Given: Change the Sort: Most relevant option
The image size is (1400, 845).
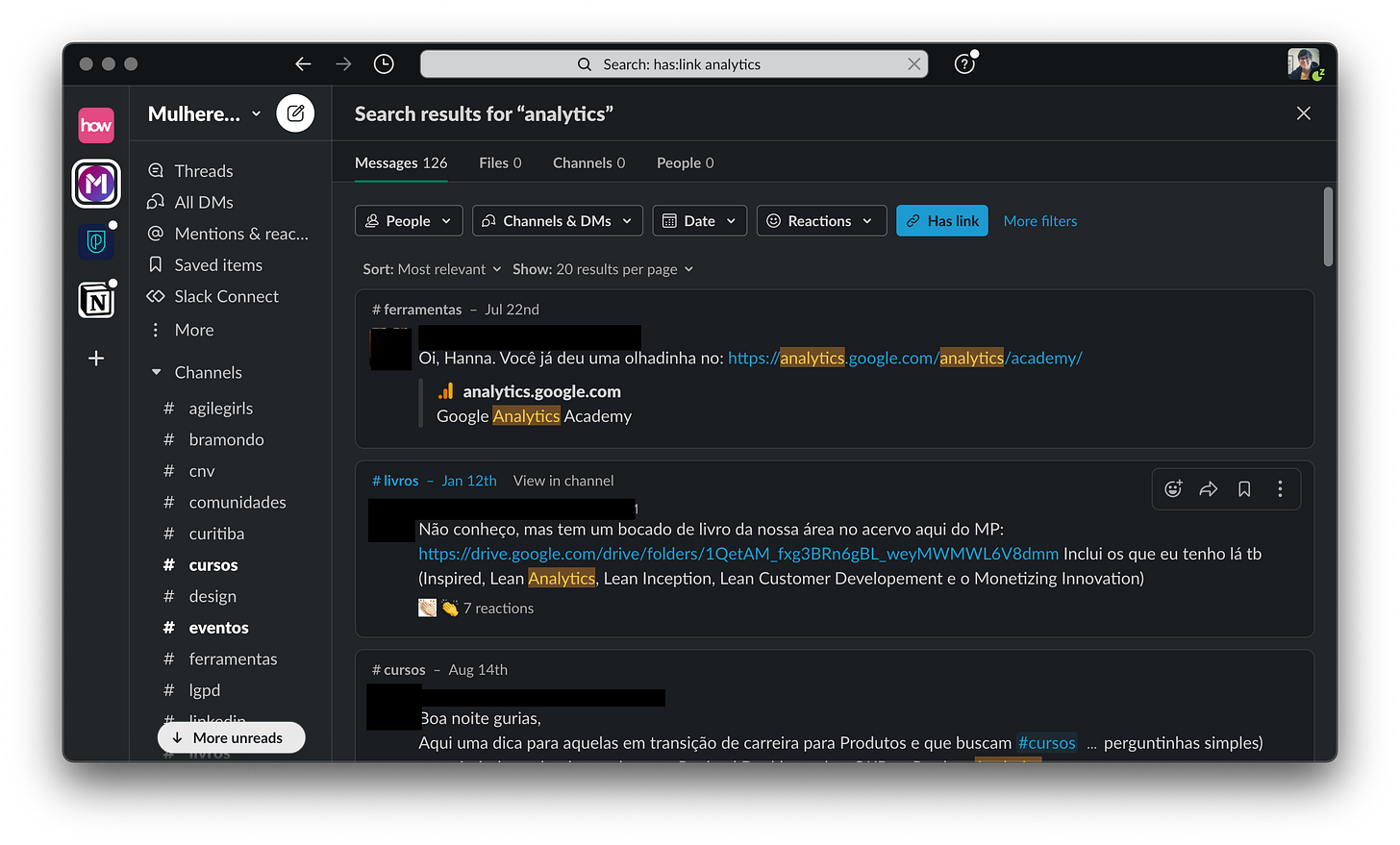Looking at the screenshot, I should click(x=432, y=269).
